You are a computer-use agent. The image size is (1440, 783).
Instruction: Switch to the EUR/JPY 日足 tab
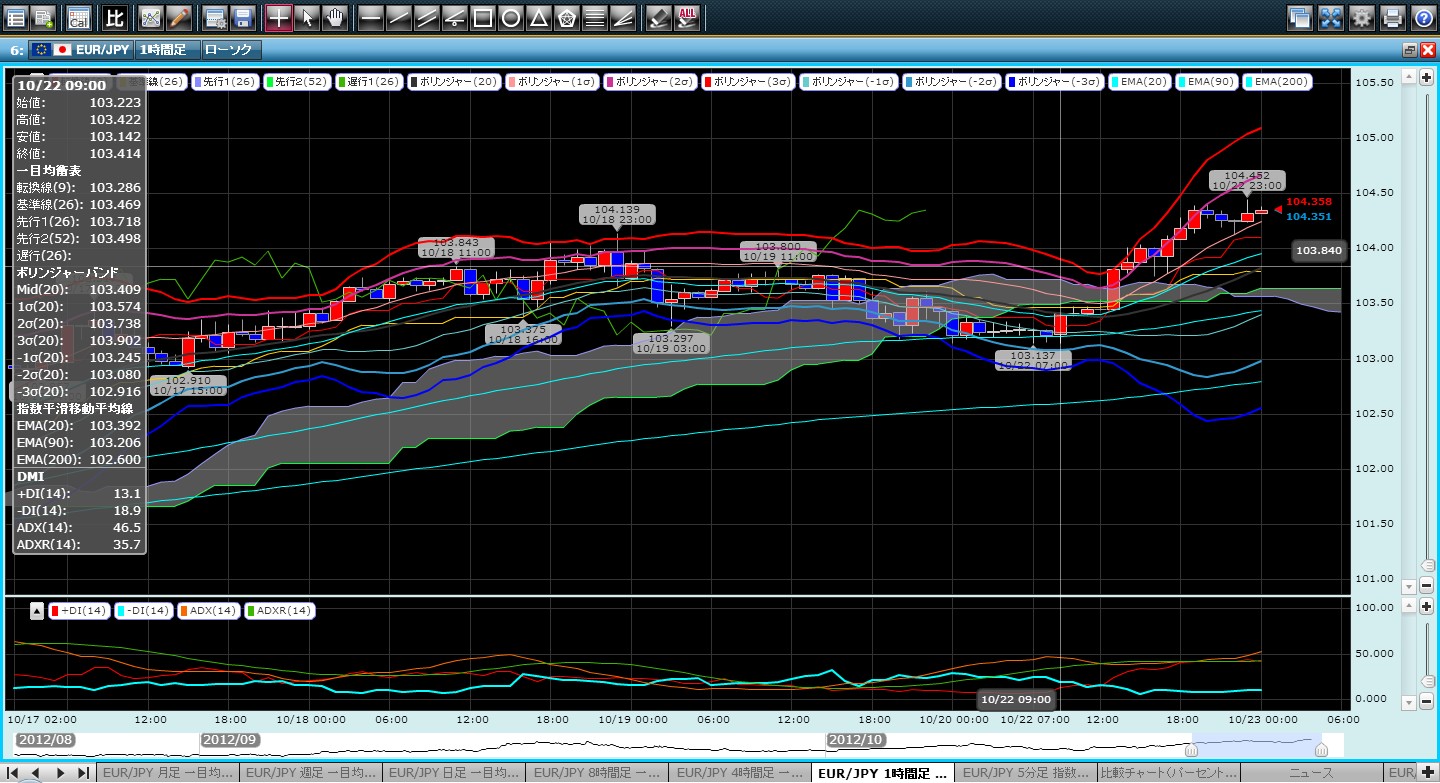[x=451, y=773]
